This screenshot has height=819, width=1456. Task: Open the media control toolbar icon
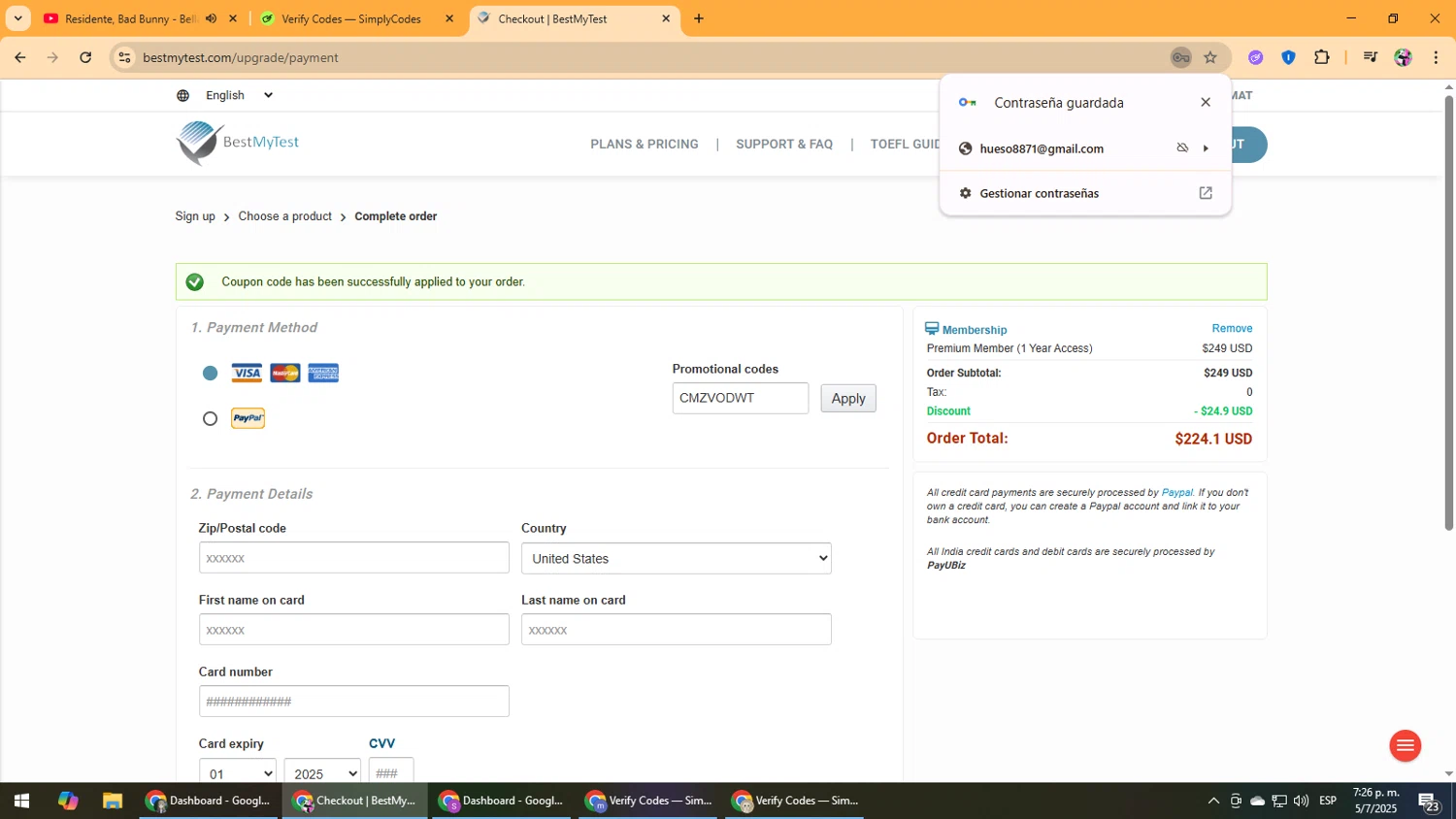(x=1371, y=57)
